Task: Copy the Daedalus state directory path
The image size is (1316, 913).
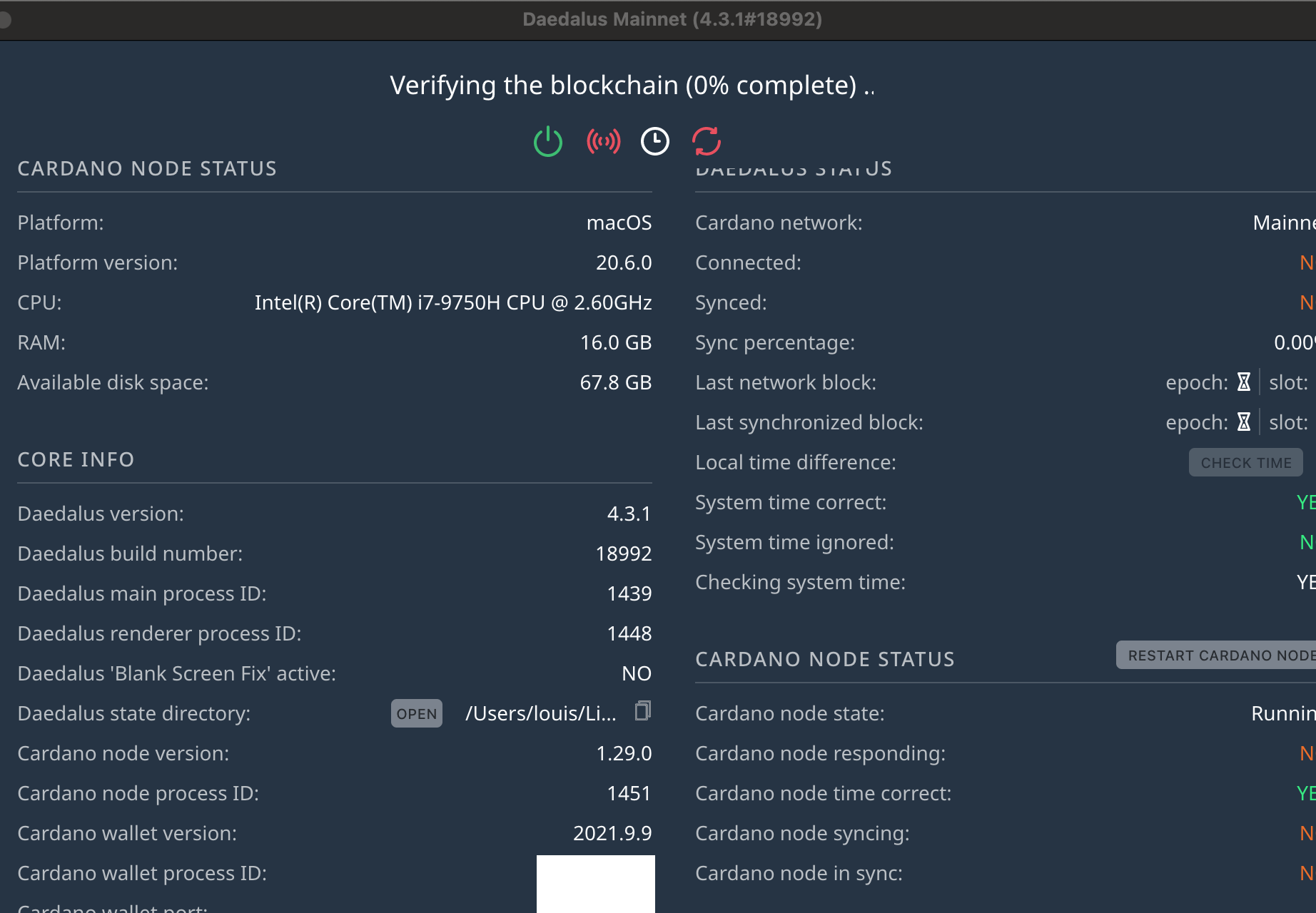Action: point(643,711)
